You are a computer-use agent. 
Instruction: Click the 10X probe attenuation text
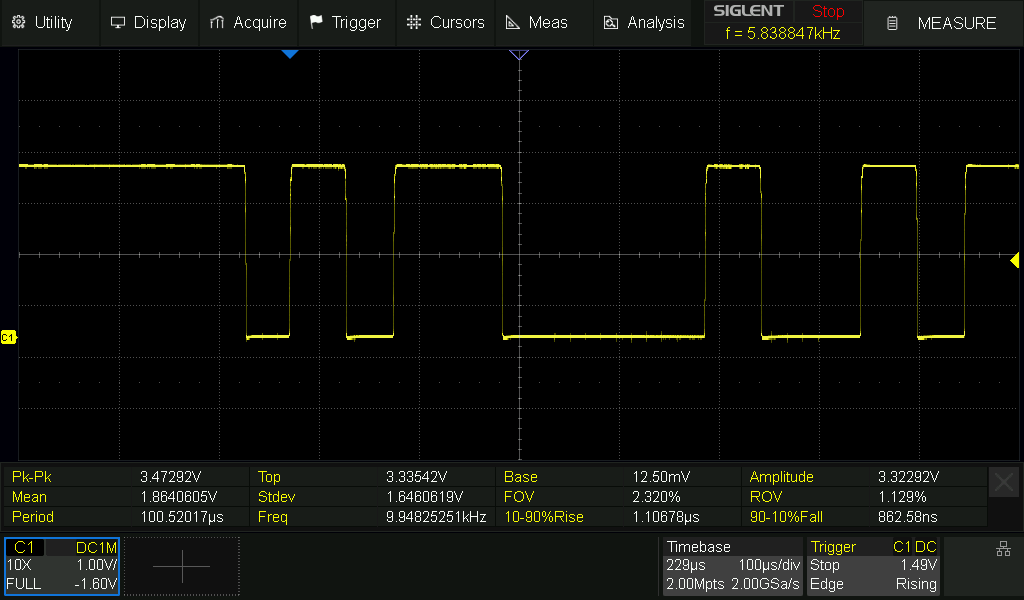click(x=19, y=565)
